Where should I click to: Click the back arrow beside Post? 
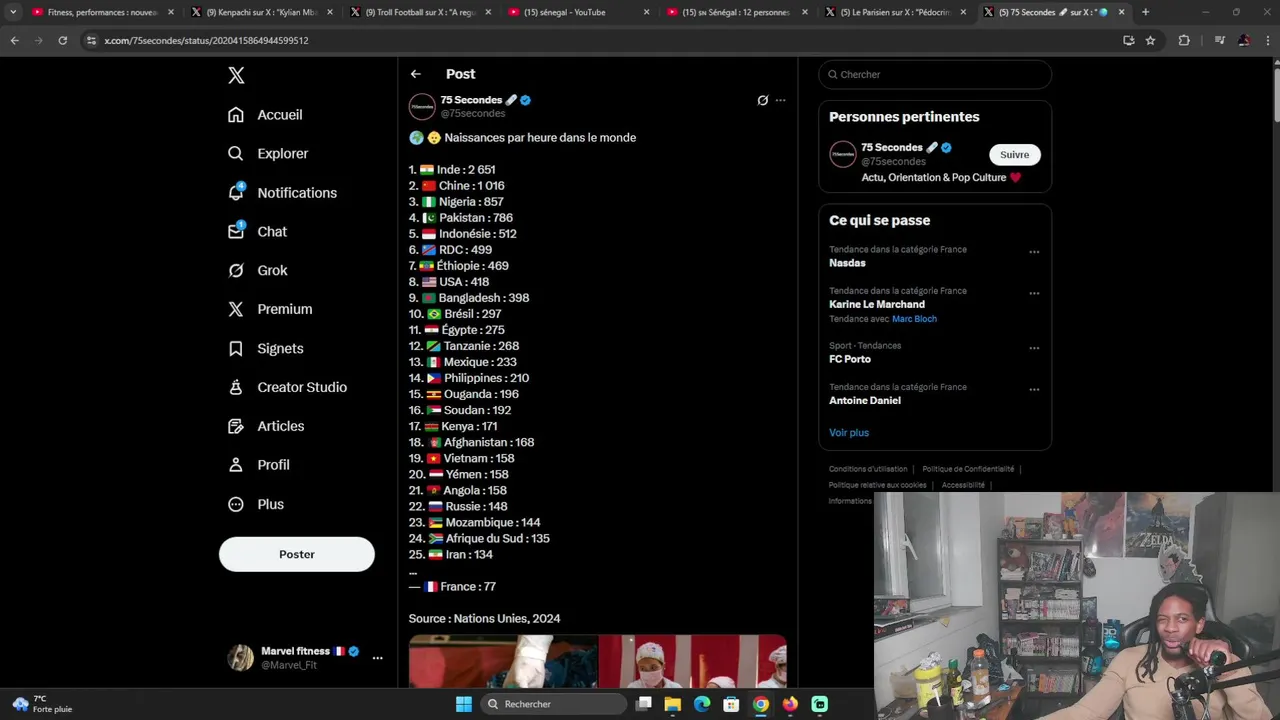pos(415,74)
